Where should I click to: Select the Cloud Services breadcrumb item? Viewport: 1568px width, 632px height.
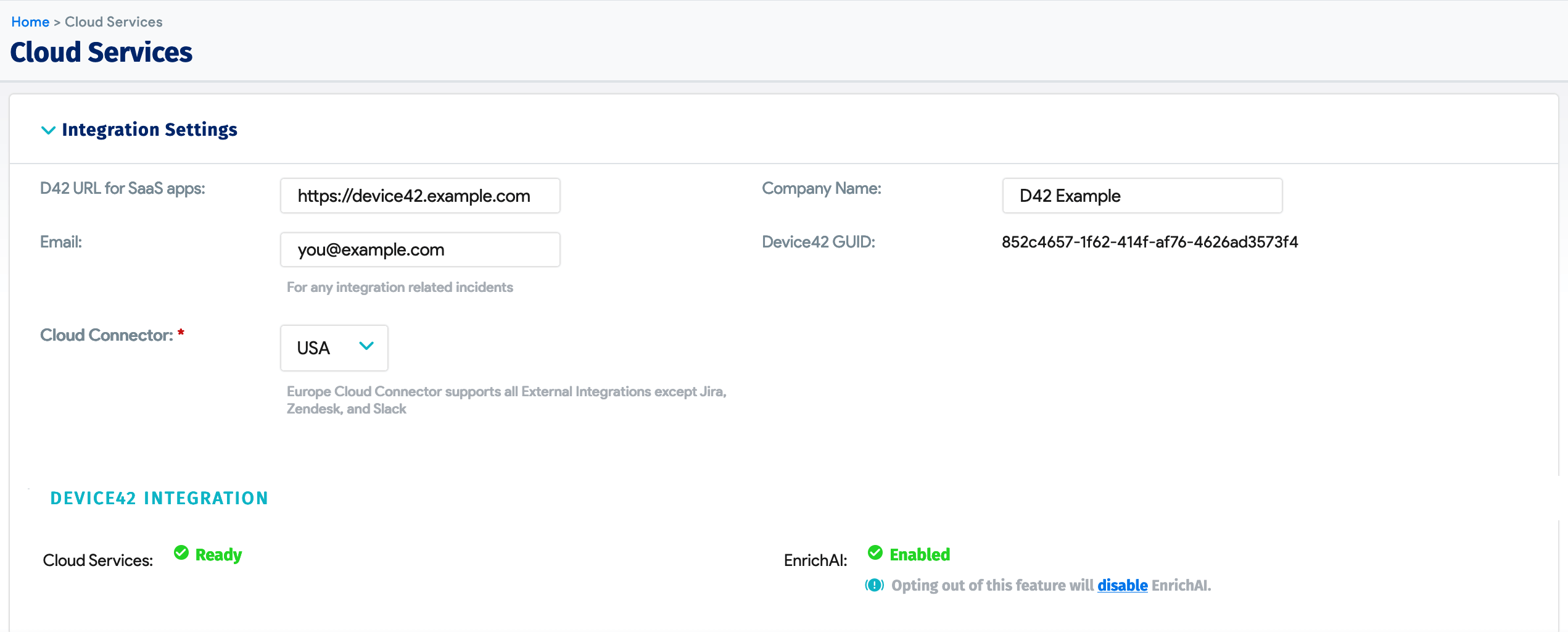point(113,21)
